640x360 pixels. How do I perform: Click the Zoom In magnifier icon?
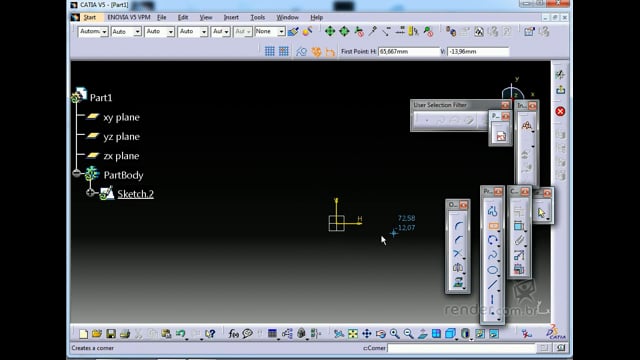coord(394,334)
